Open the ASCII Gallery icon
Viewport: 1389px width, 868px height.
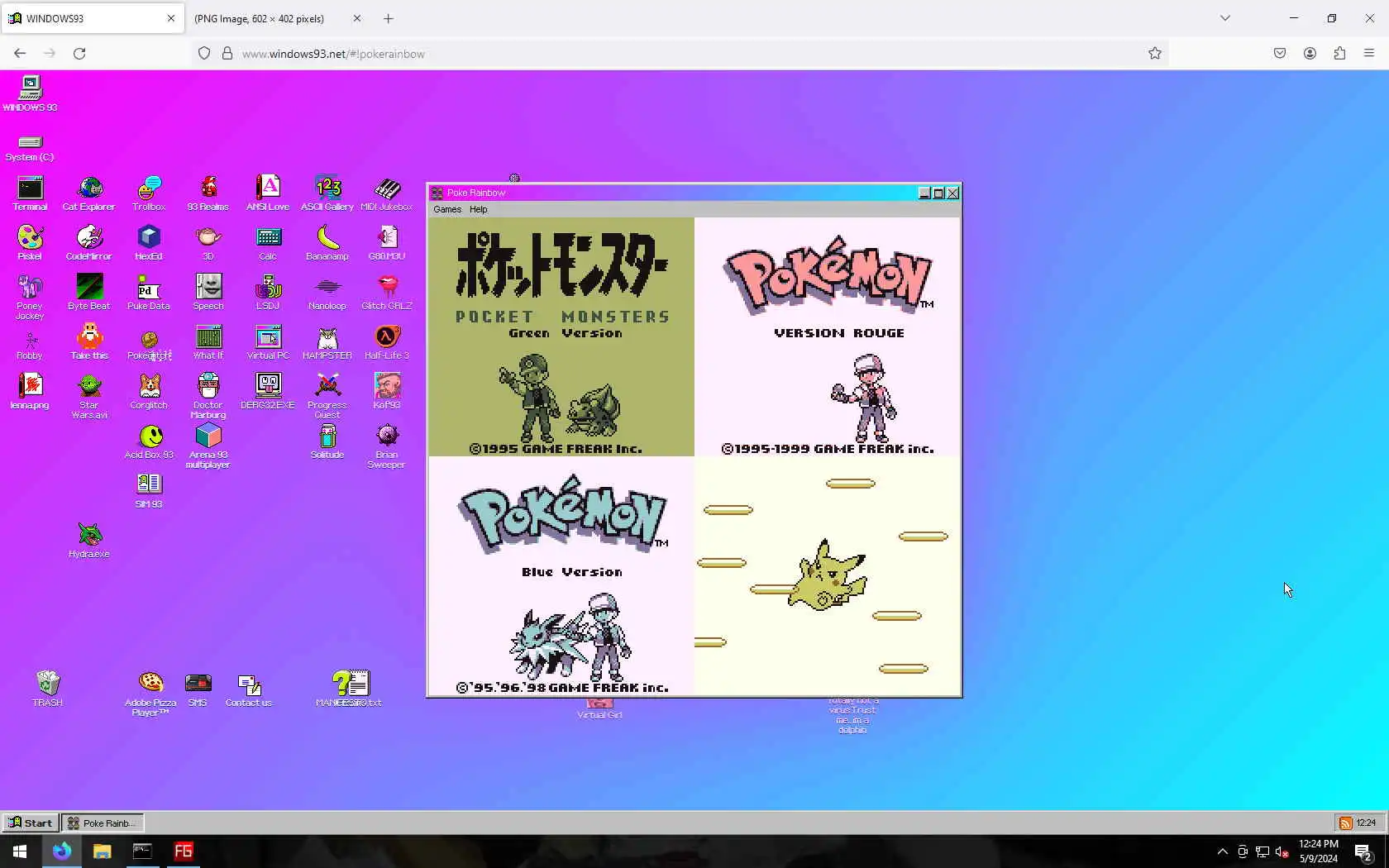click(327, 193)
